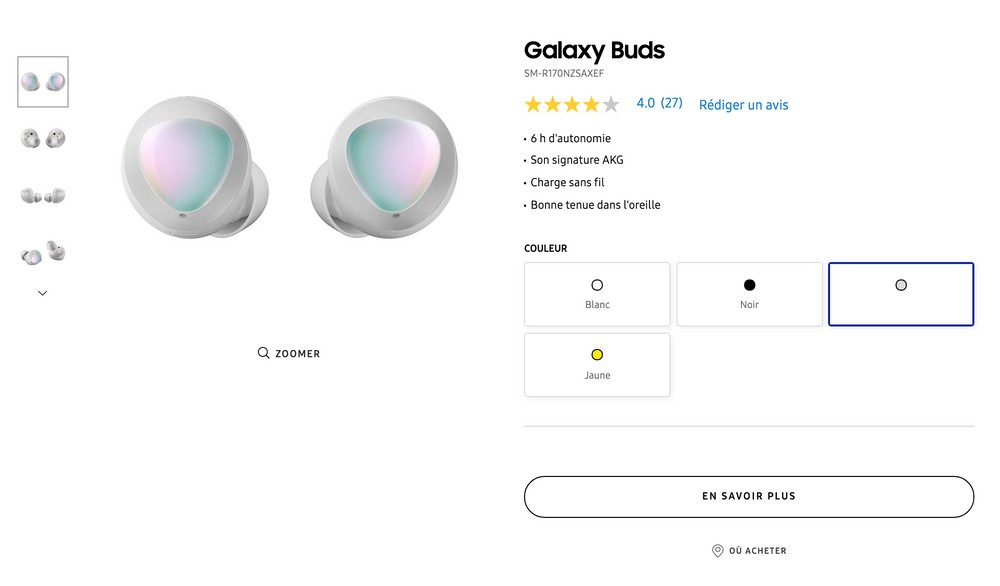Click the magnifier icon beside ZOOMER
Screen dimensions: 1000x586
click(263, 353)
